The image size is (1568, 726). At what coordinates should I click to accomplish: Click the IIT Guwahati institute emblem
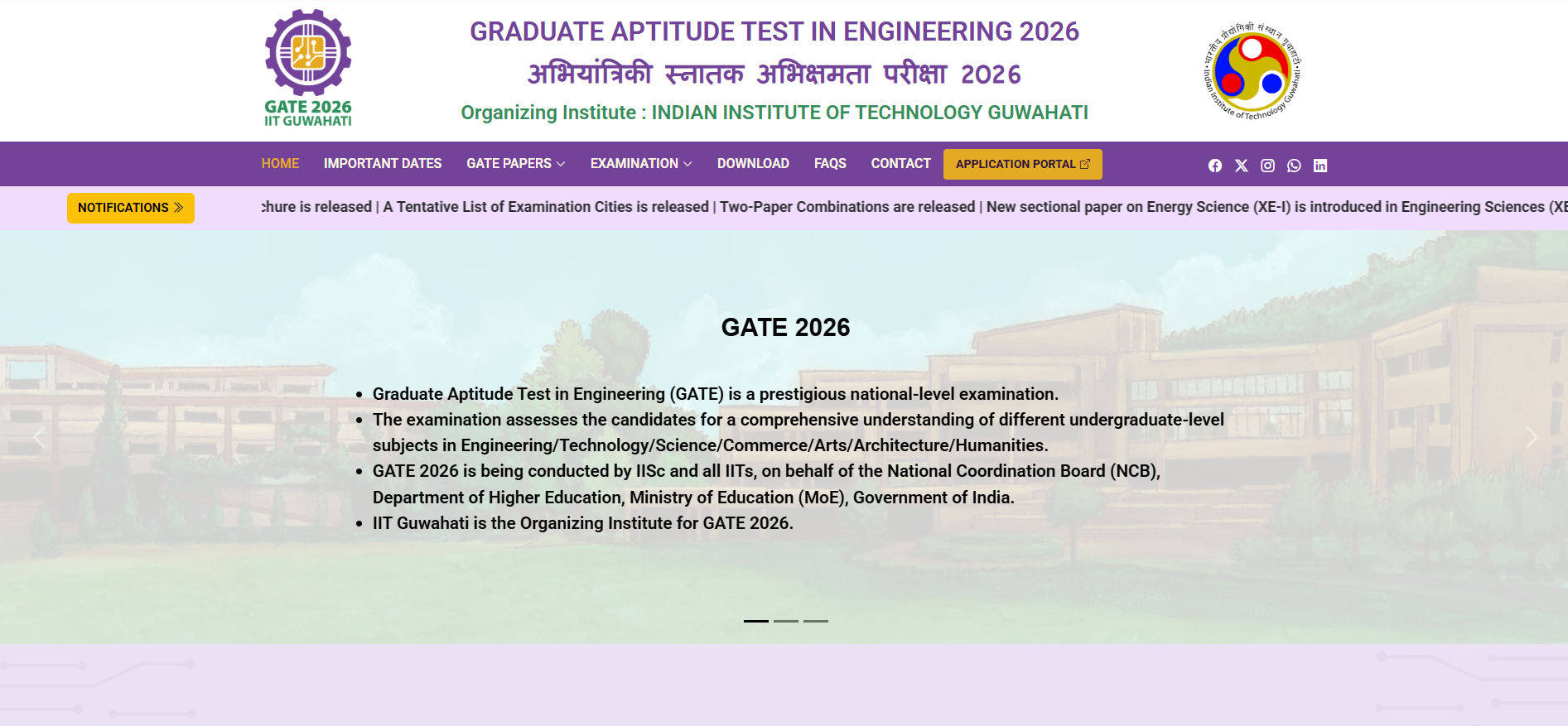coord(1252,71)
